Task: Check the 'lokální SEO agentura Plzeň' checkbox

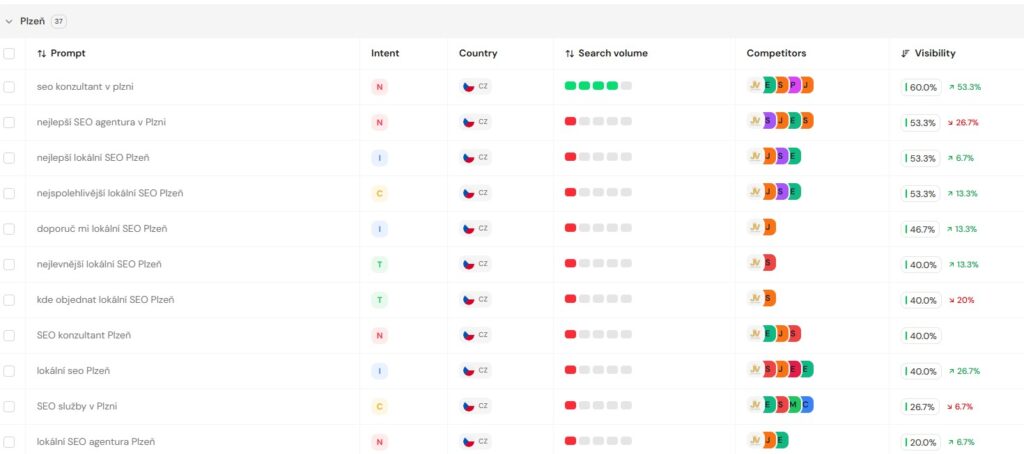Action: (x=9, y=442)
